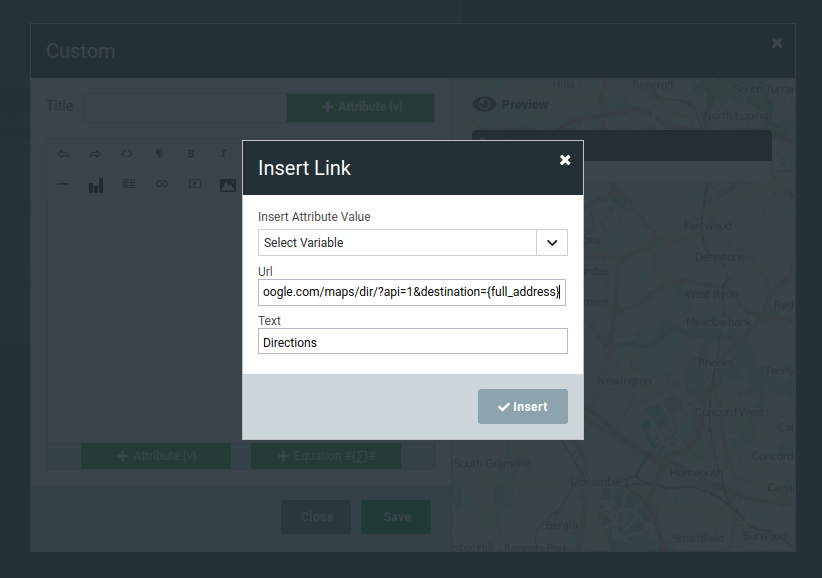
Task: Click the bar chart icon in the toolbar
Action: [x=95, y=184]
